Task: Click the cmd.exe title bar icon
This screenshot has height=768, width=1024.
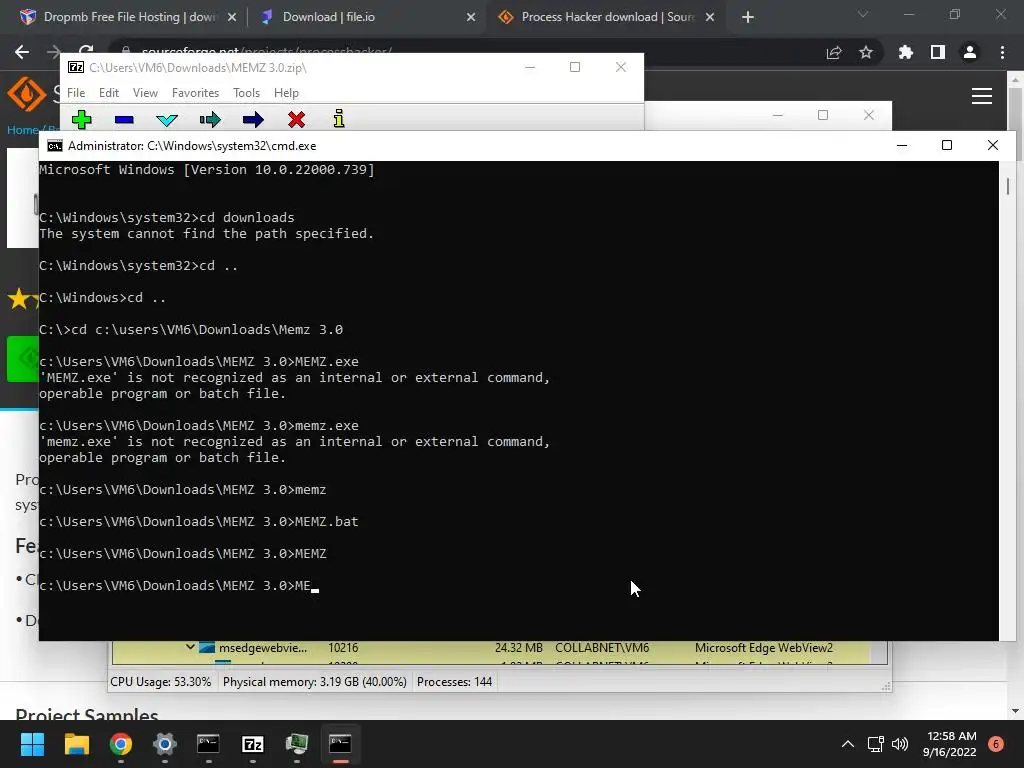Action: [55, 146]
